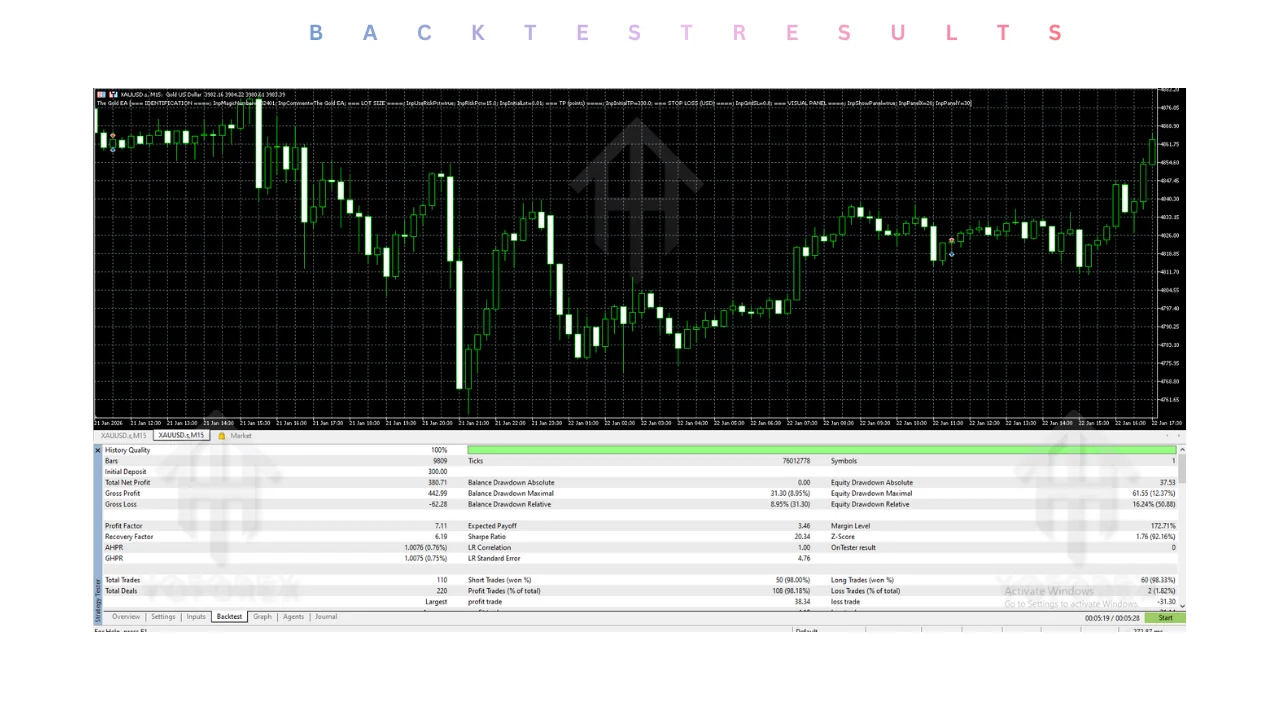The height and width of the screenshot is (720, 1280).
Task: Click LR Standard Error value 4.76
Action: (x=804, y=558)
